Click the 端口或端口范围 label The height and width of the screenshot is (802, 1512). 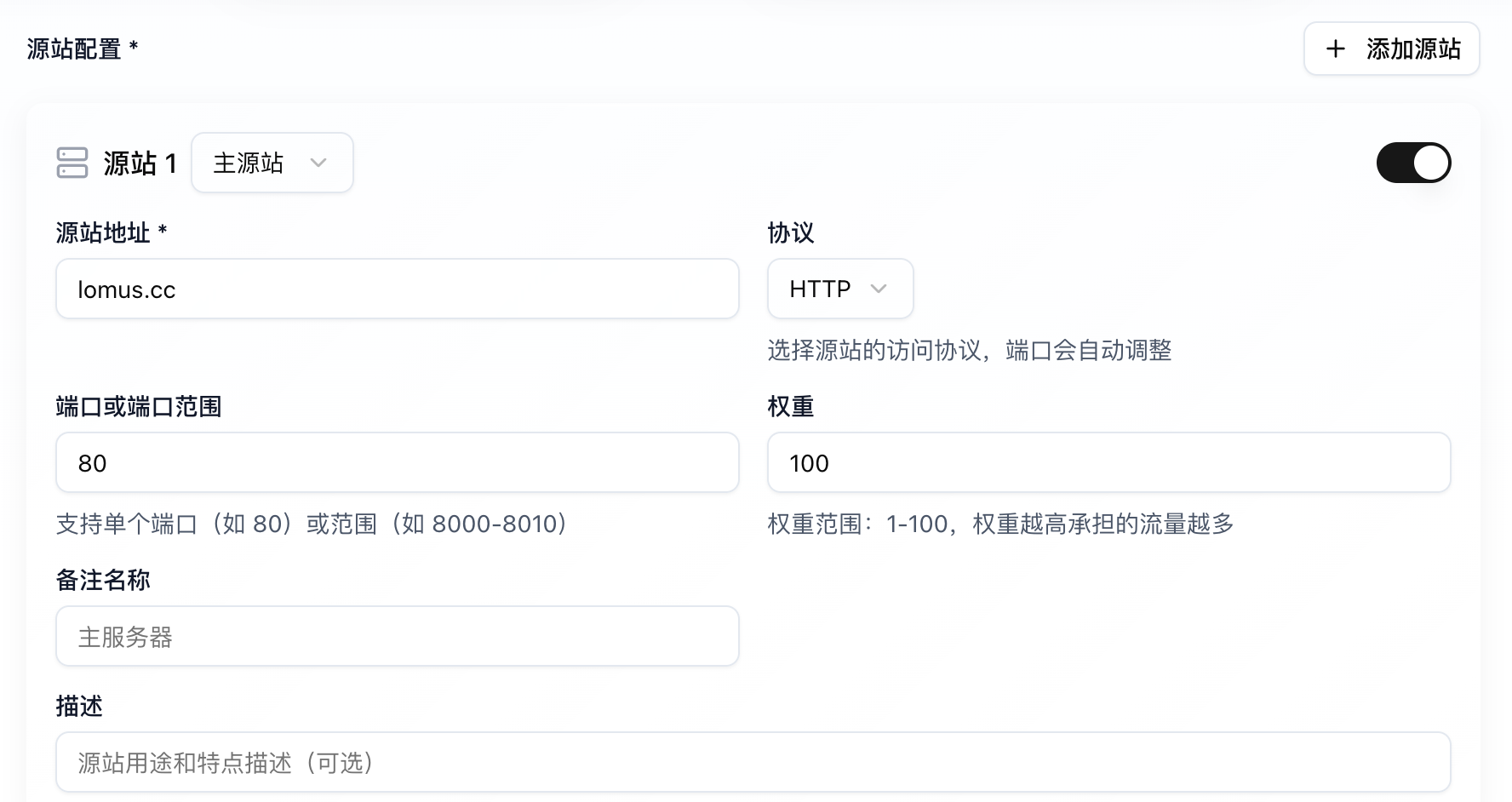139,406
